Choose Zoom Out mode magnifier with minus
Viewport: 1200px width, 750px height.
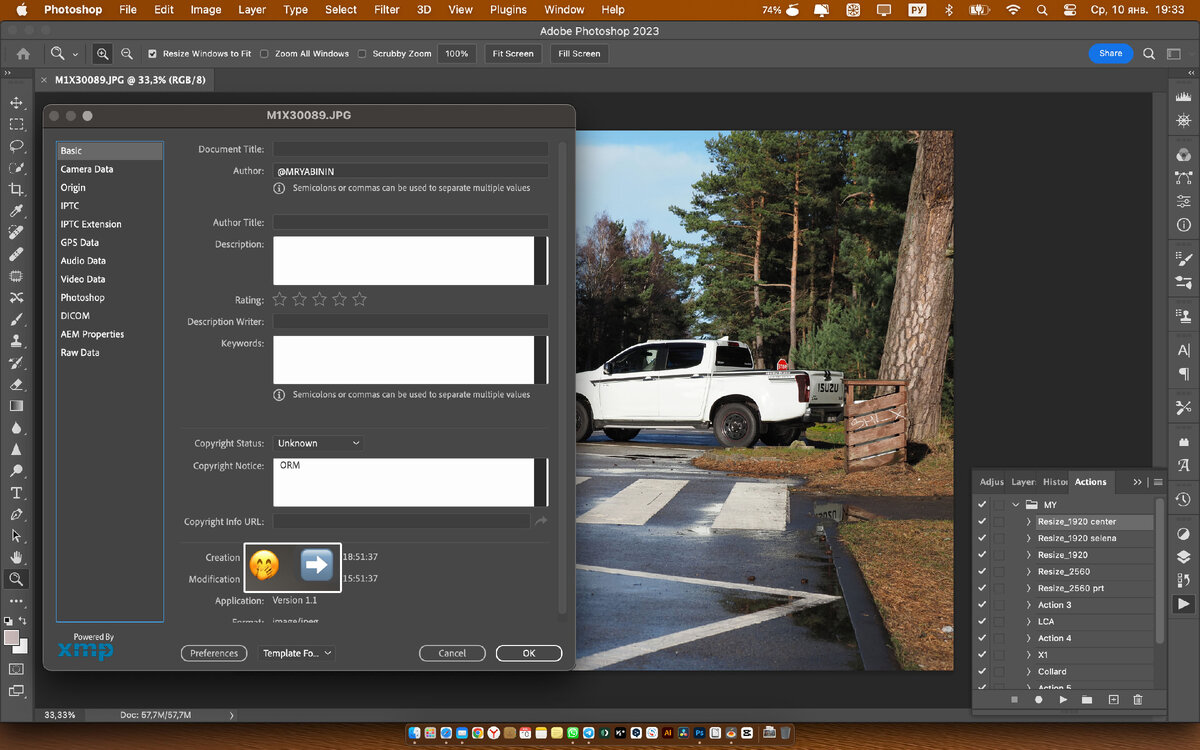coord(127,54)
